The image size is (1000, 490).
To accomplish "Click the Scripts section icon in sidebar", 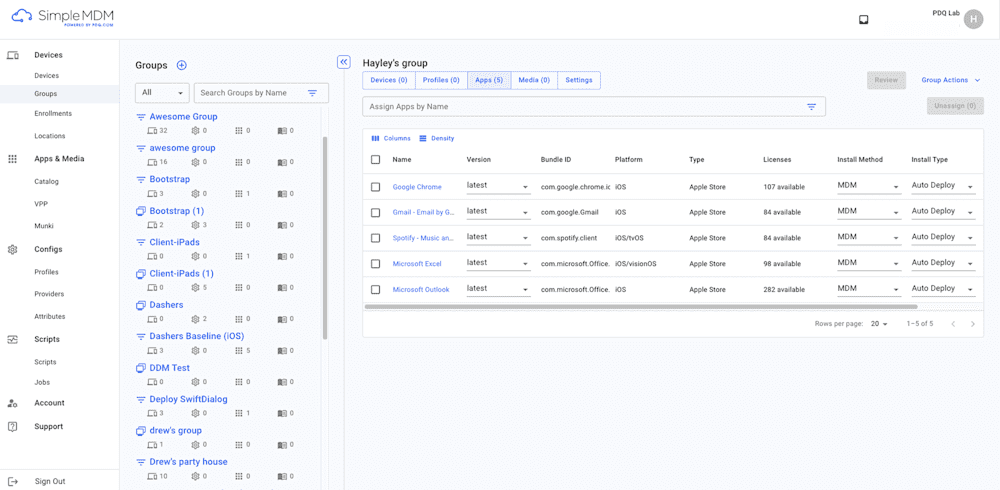I will 12,339.
